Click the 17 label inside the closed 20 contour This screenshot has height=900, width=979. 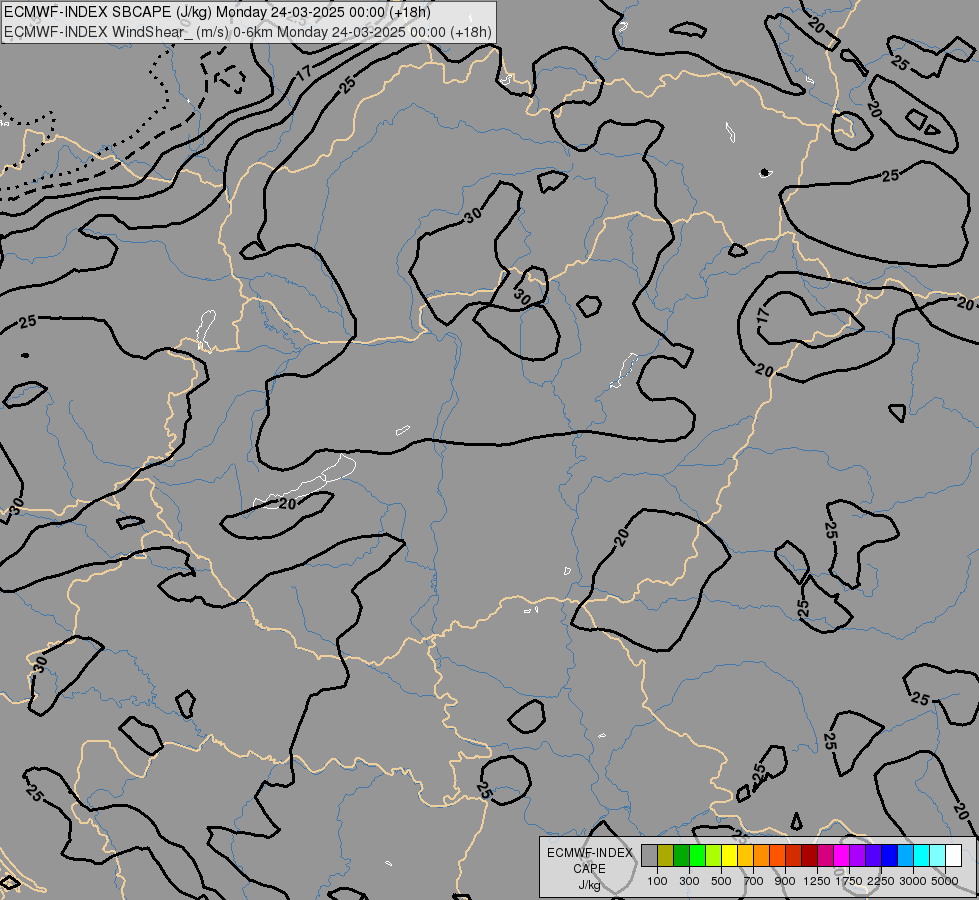click(763, 315)
